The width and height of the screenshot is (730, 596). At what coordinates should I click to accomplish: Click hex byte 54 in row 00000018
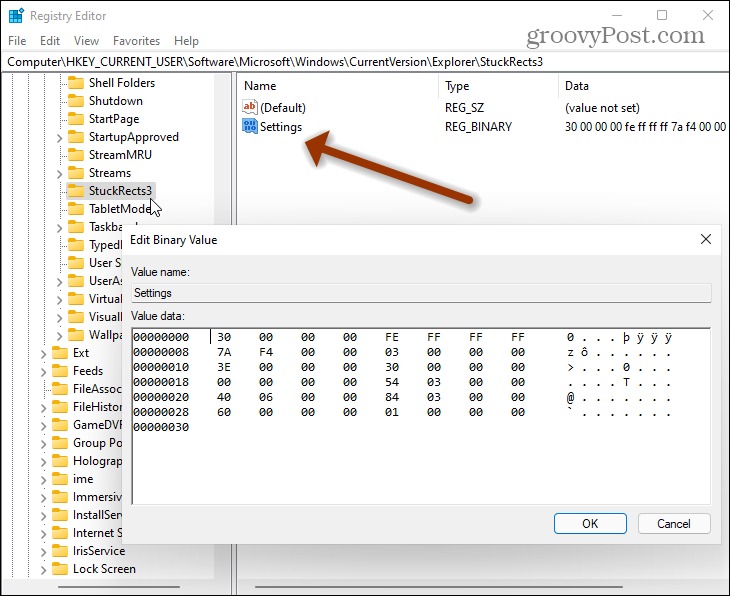click(x=392, y=382)
